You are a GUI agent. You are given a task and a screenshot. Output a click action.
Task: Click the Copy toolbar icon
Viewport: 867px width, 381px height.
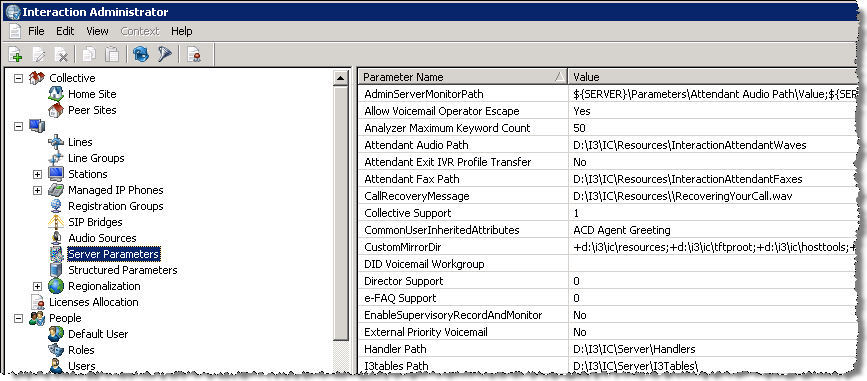pos(89,54)
